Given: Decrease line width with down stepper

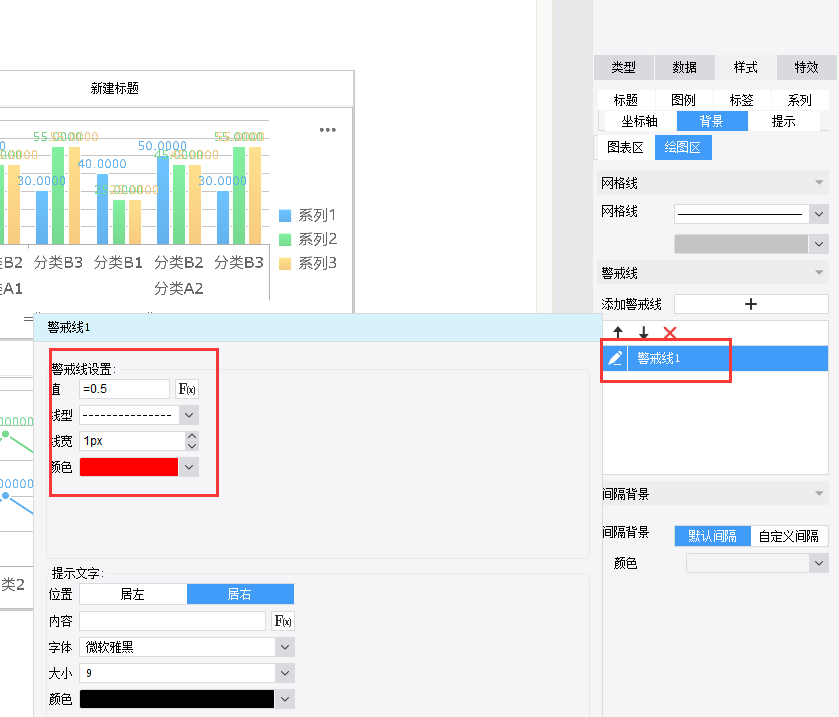Looking at the screenshot, I should 192,446.
